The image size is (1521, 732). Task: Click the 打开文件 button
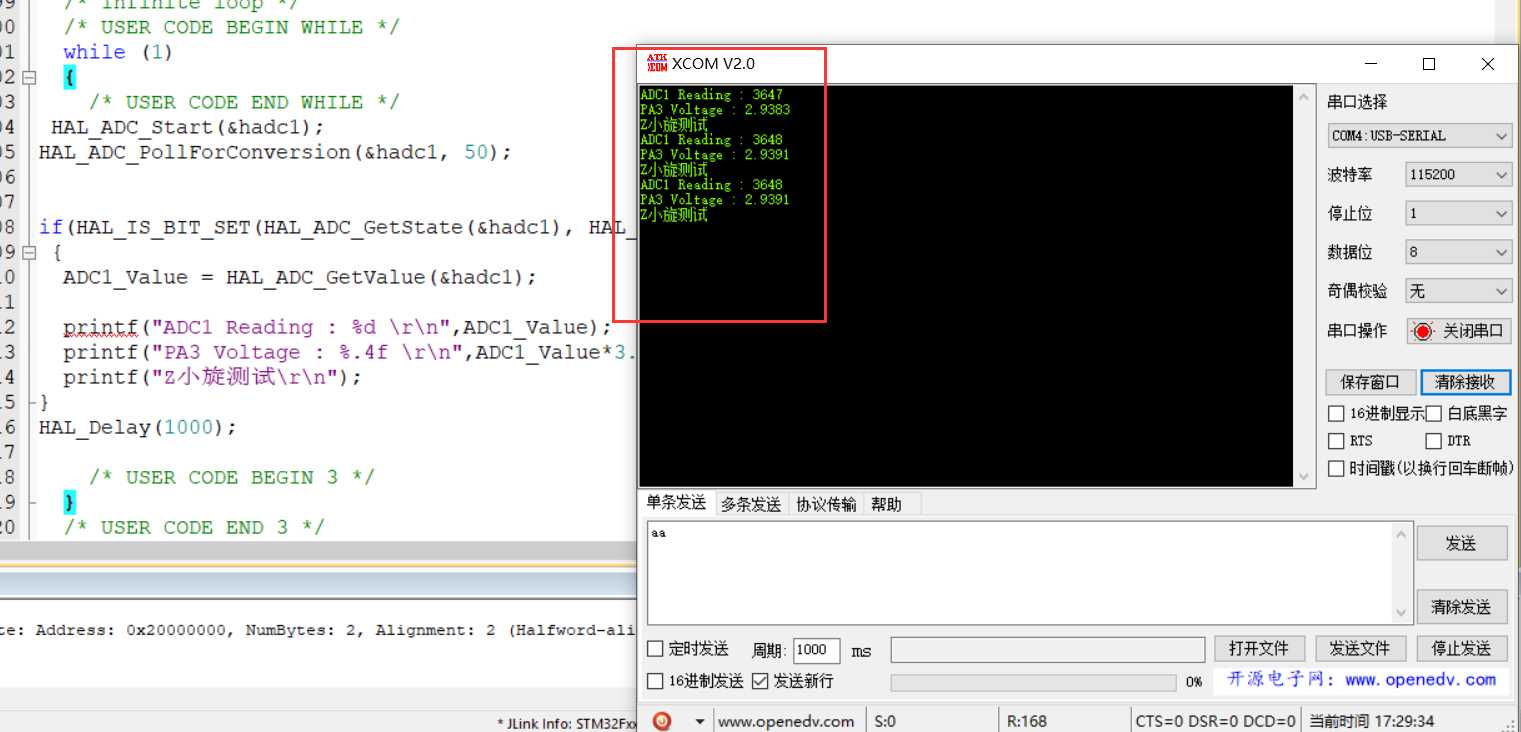tap(1259, 649)
